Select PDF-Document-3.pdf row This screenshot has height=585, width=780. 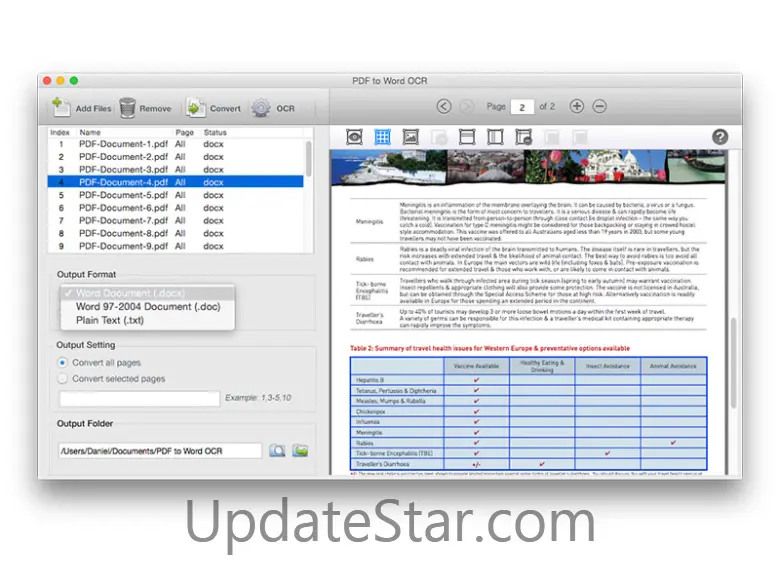click(176, 170)
